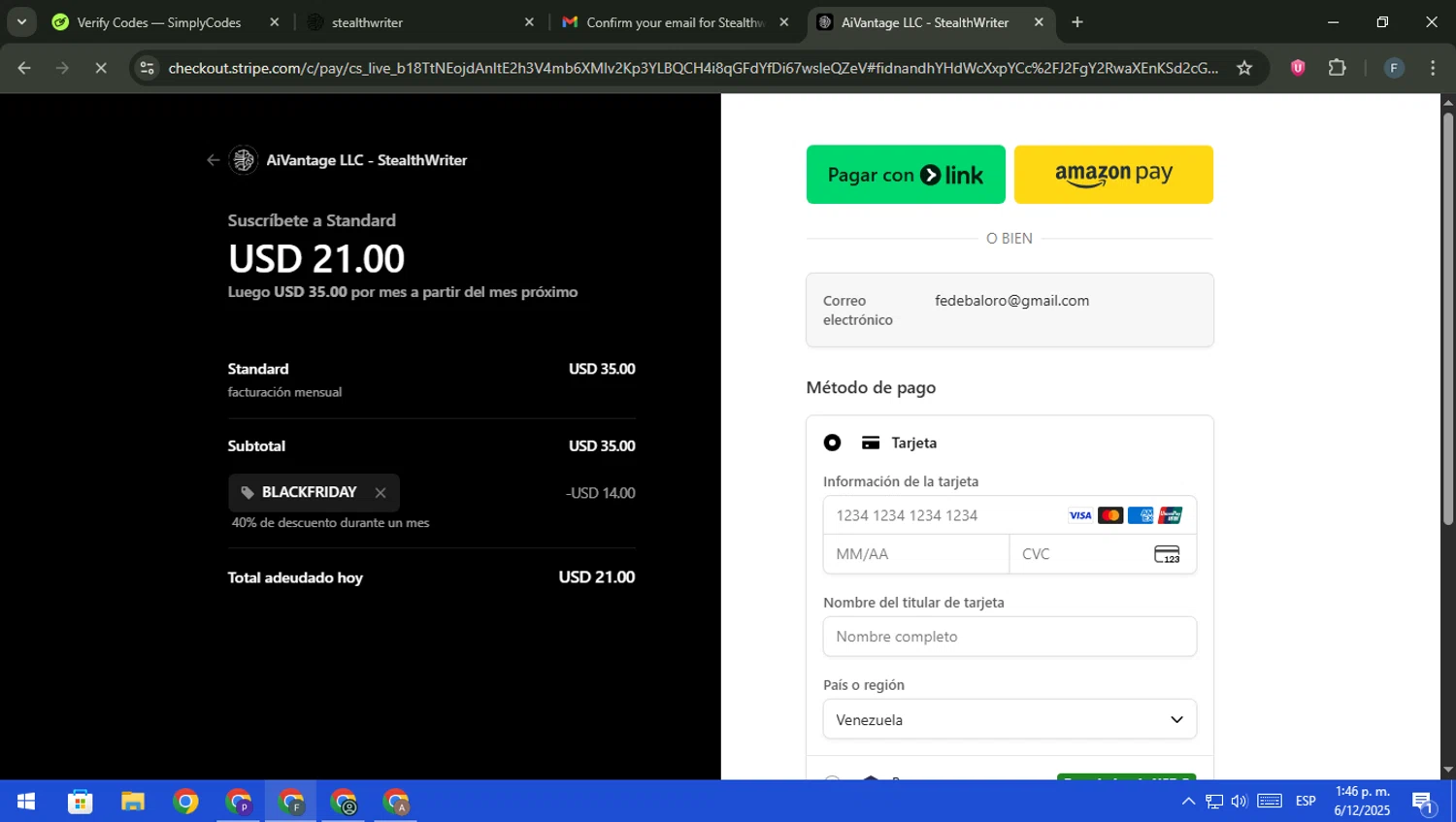Close the Gmail confirm email tab
The height and width of the screenshot is (822, 1456).
pyautogui.click(x=784, y=22)
